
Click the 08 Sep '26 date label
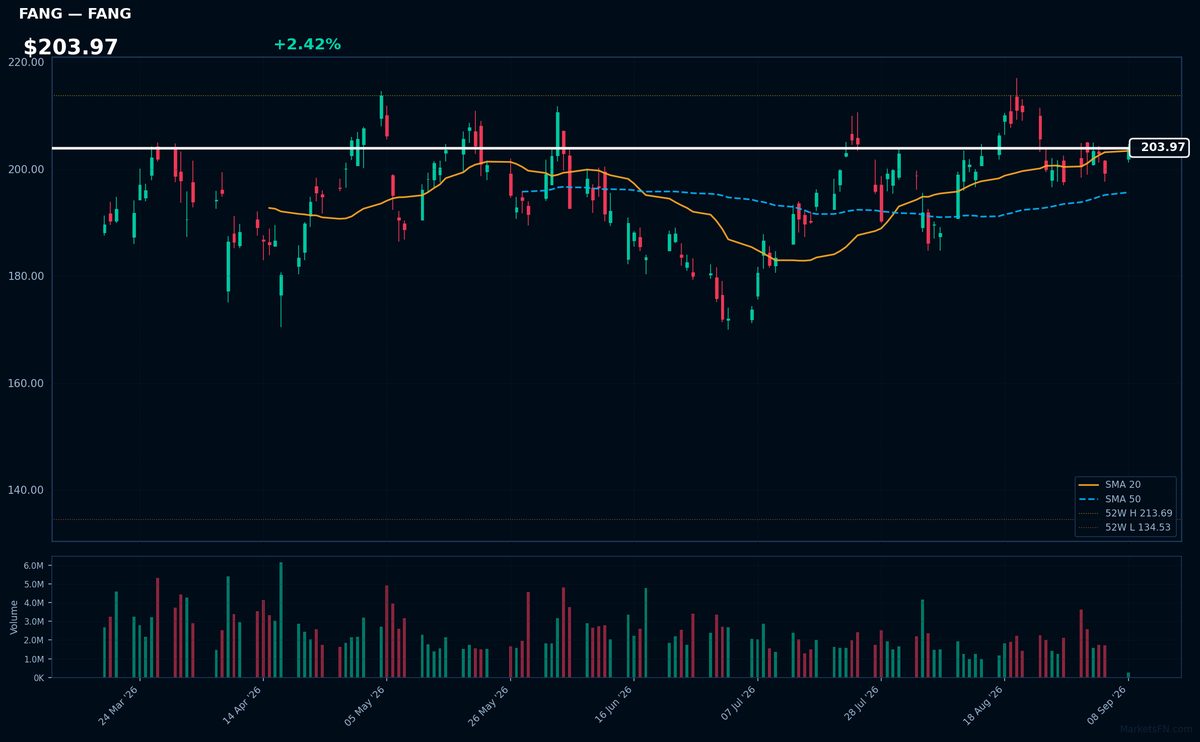click(x=1107, y=705)
